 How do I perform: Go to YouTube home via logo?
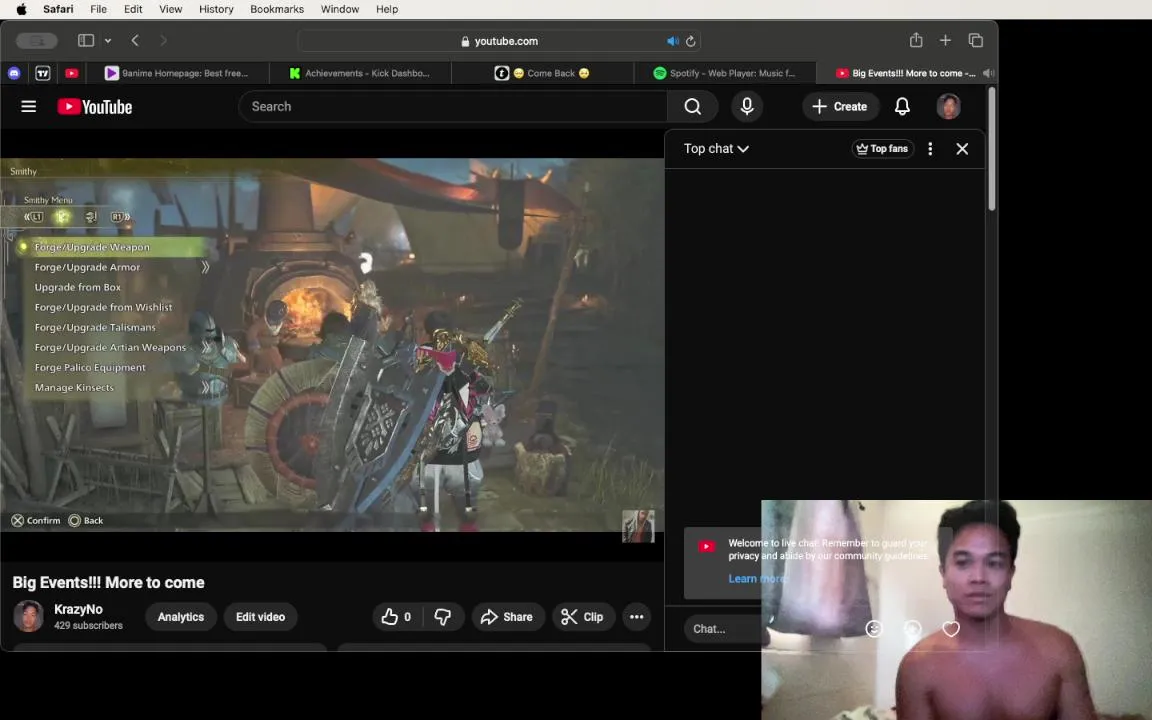click(x=95, y=107)
